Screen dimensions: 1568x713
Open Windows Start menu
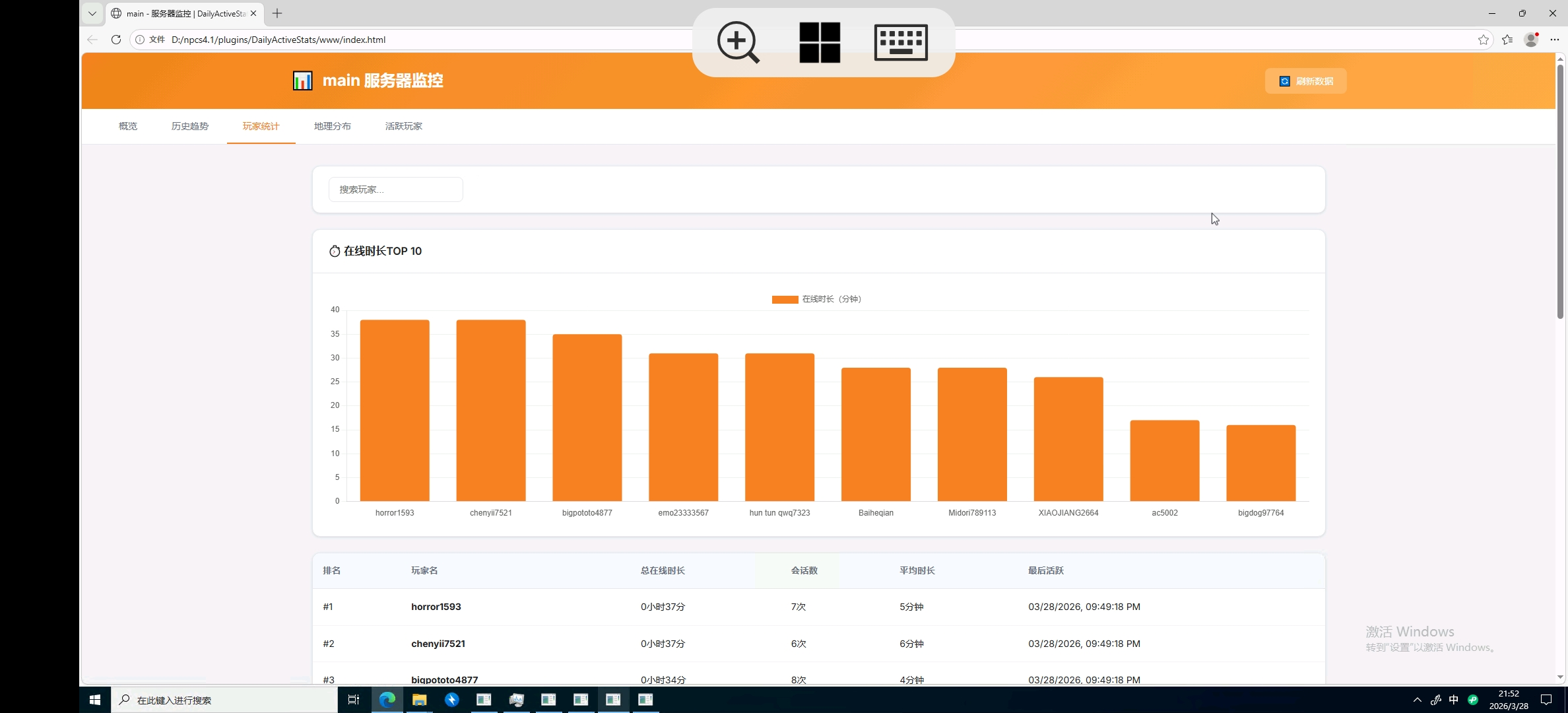[x=95, y=700]
